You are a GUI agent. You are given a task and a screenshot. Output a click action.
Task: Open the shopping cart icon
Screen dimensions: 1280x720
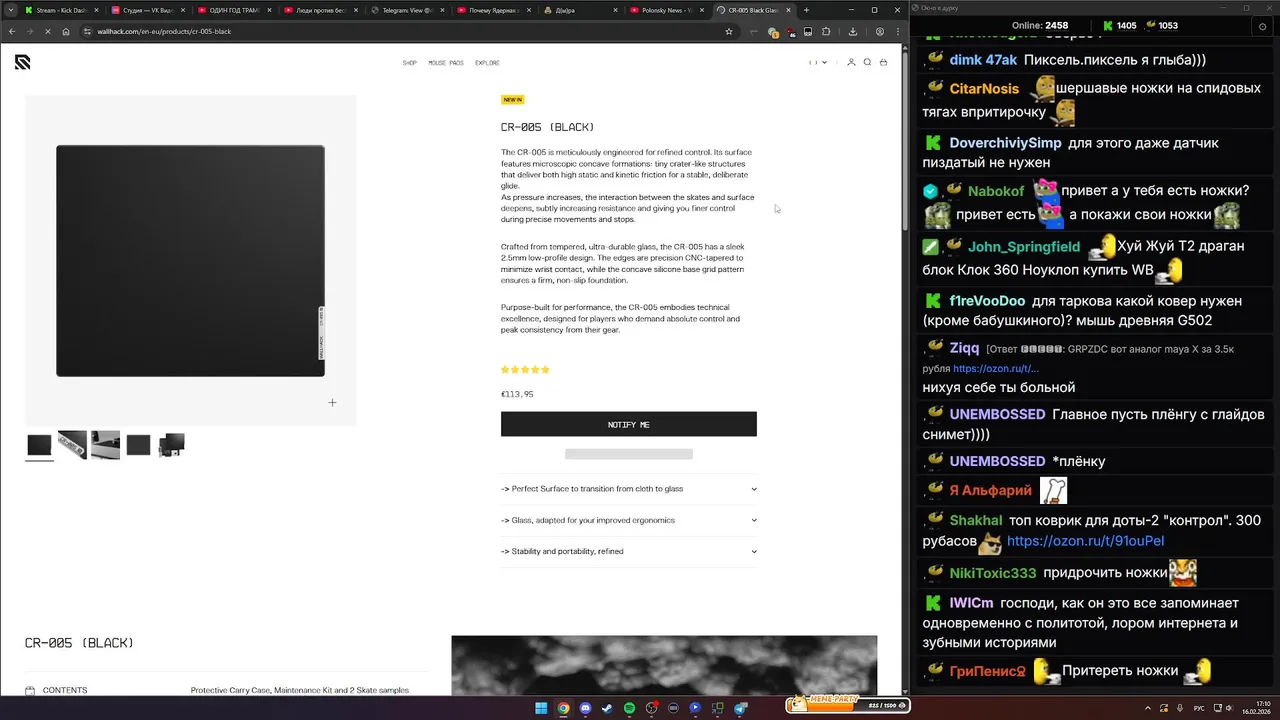pyautogui.click(x=883, y=62)
